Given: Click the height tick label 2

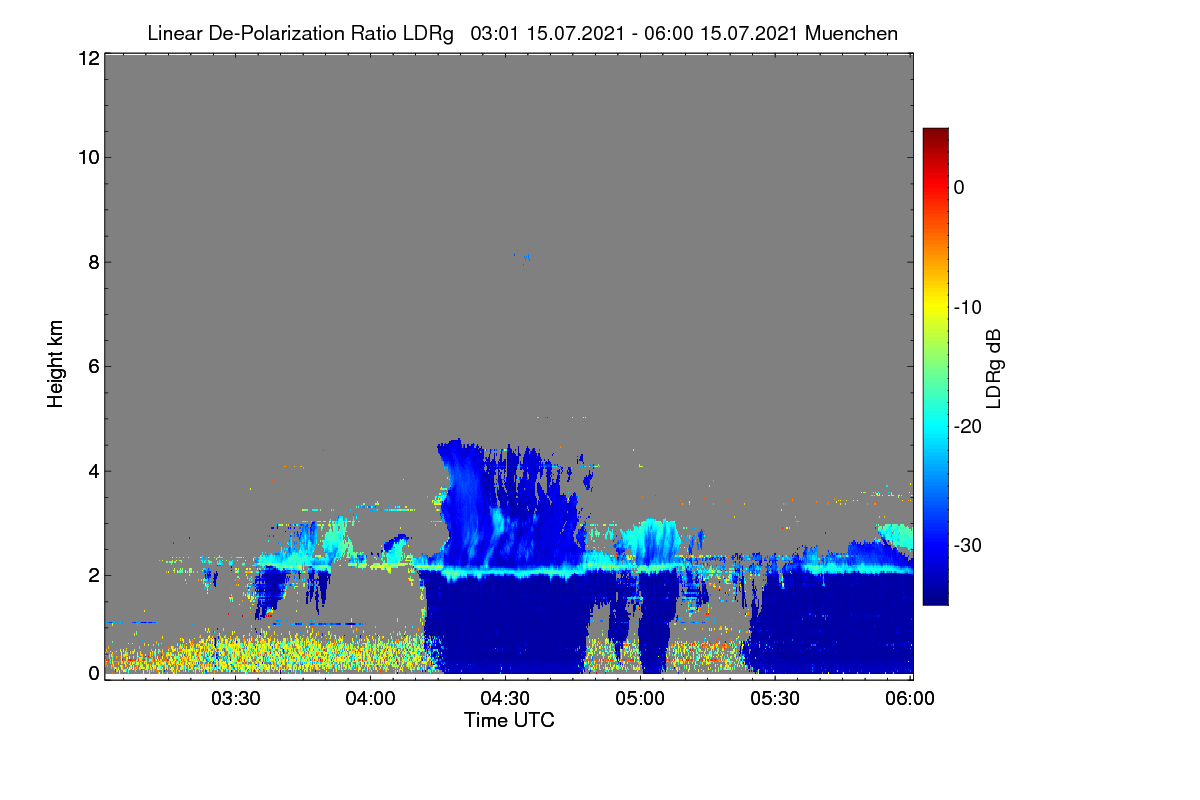Looking at the screenshot, I should [93, 575].
